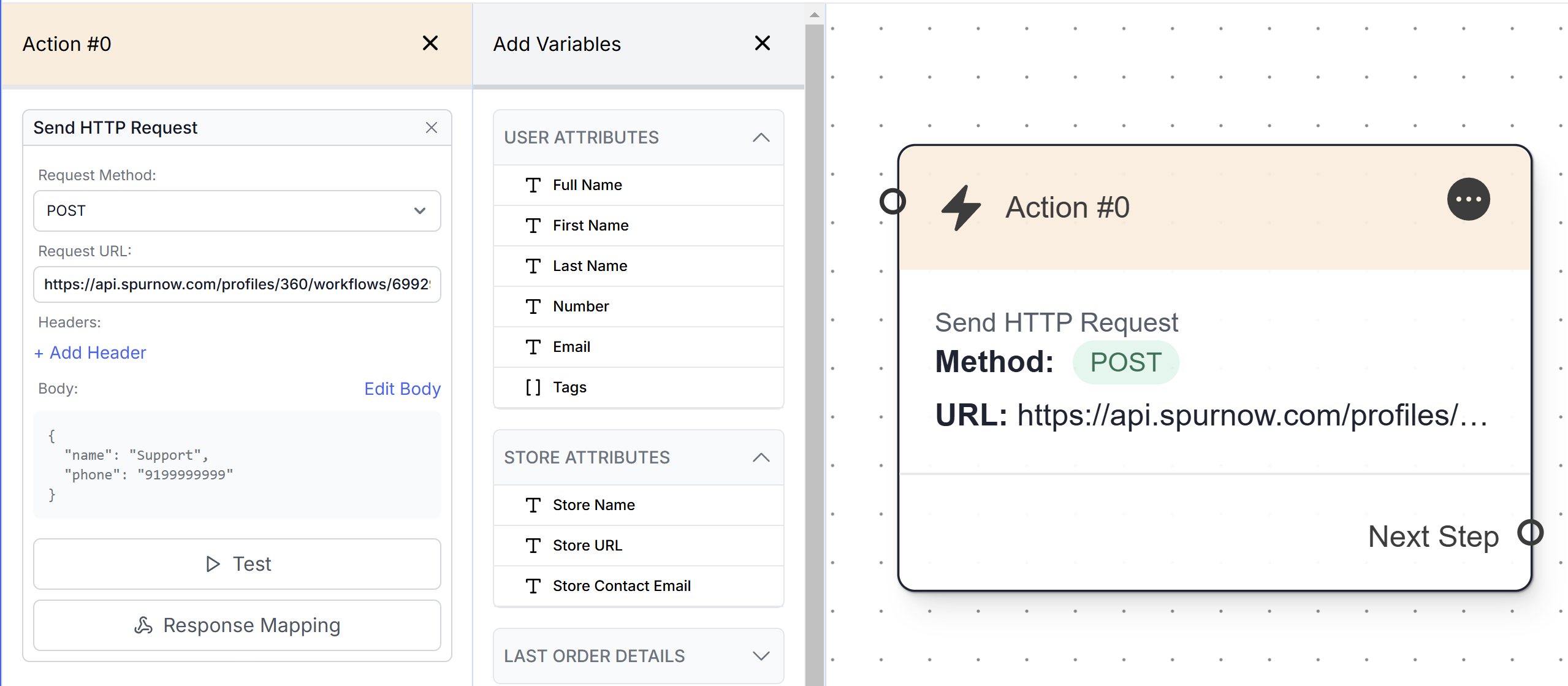Expand the Last Order Details section

pyautogui.click(x=761, y=656)
